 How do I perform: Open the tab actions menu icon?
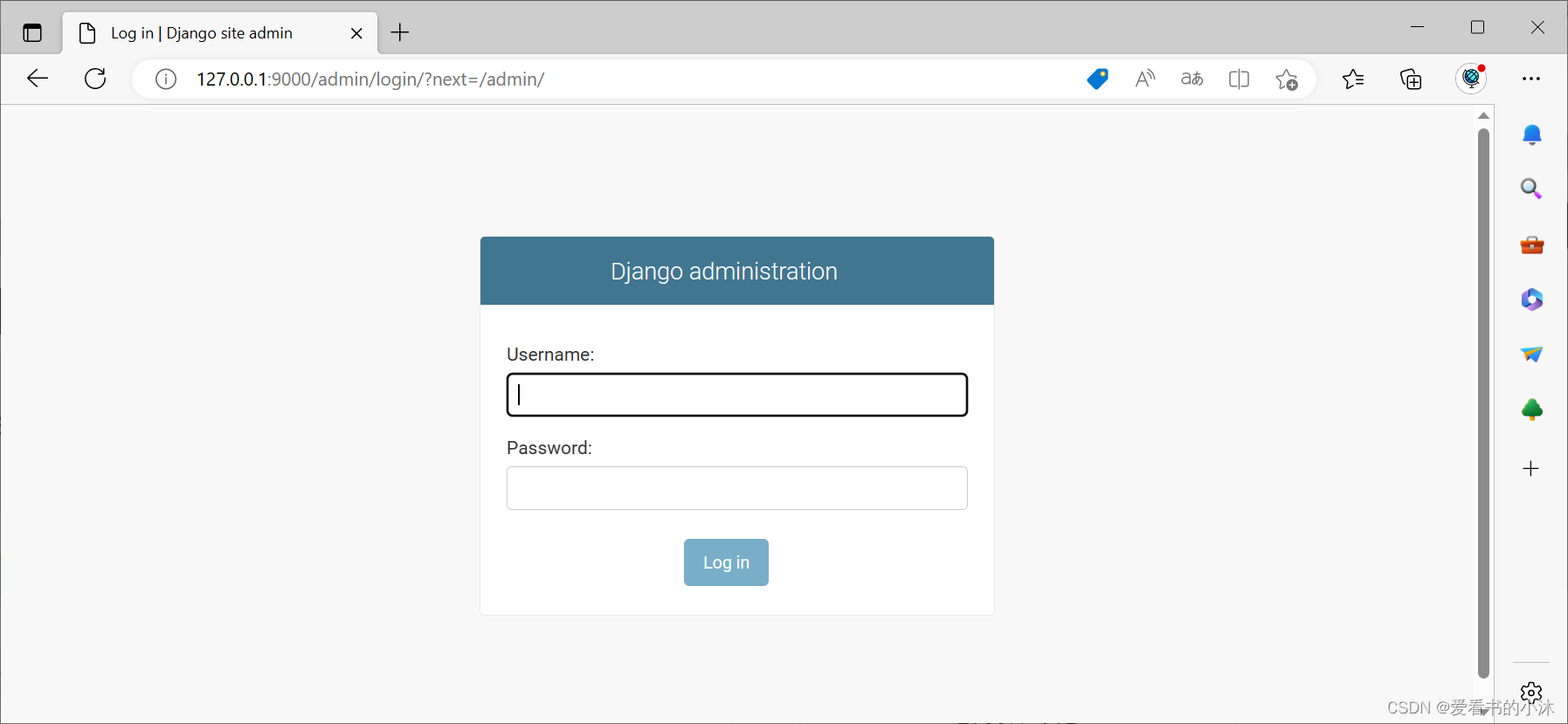32,33
